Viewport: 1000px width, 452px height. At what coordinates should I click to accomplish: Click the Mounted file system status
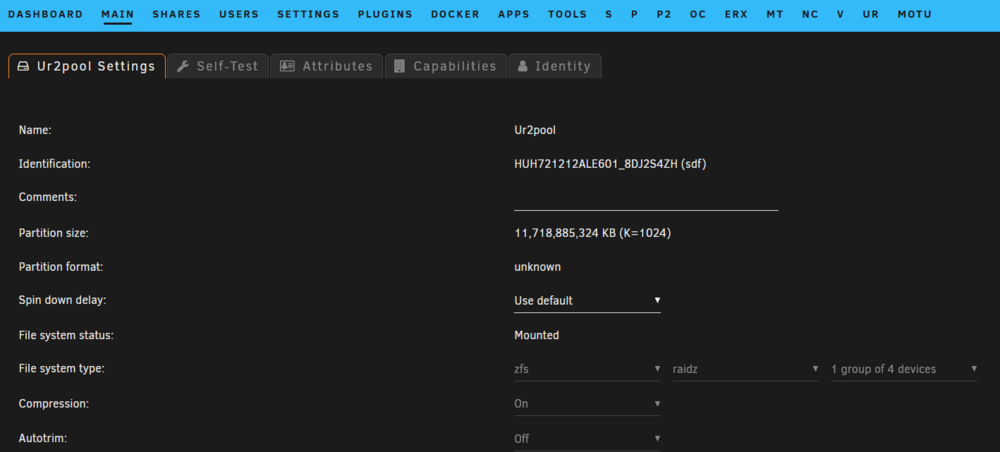pos(536,335)
